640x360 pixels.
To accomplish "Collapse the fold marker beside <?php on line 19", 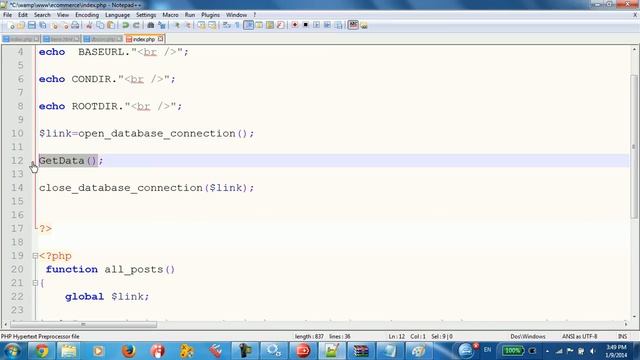I will (x=35, y=256).
